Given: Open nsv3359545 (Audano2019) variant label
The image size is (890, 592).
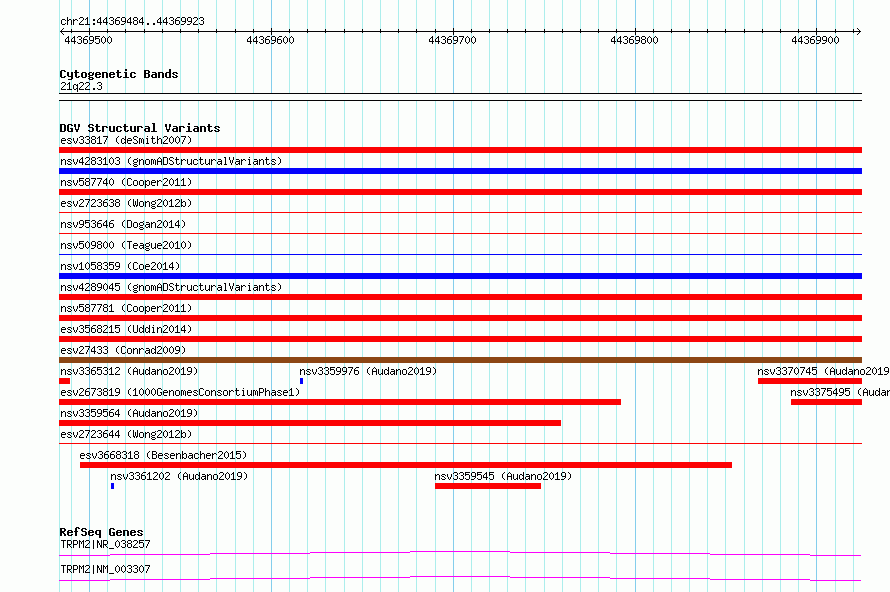Looking at the screenshot, I should [503, 476].
